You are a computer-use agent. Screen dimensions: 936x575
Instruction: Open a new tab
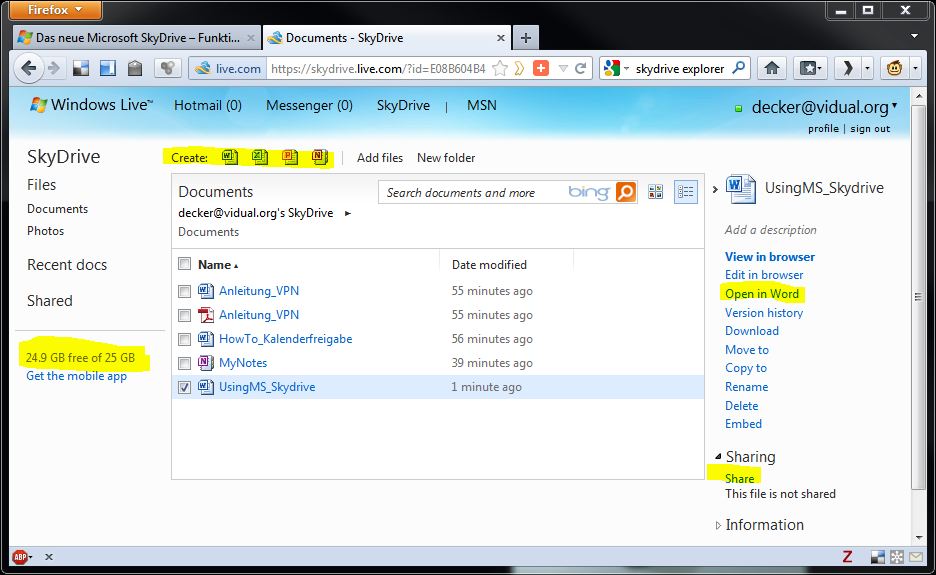(525, 38)
